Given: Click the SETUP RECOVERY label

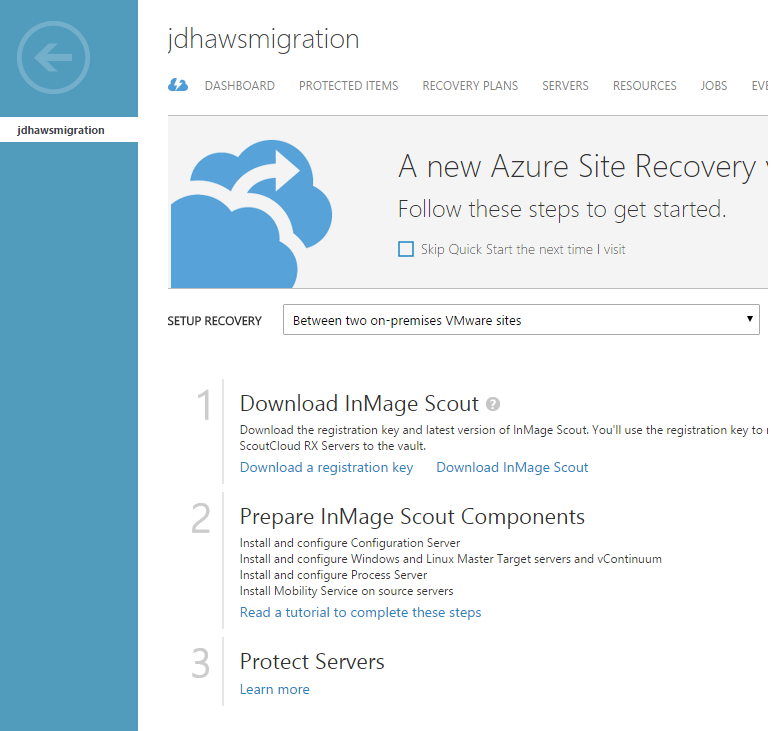Looking at the screenshot, I should click(214, 321).
